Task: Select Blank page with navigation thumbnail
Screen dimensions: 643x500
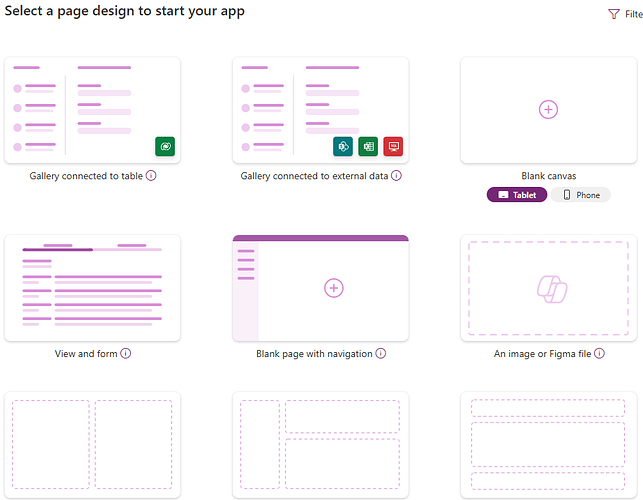Action: point(320,288)
